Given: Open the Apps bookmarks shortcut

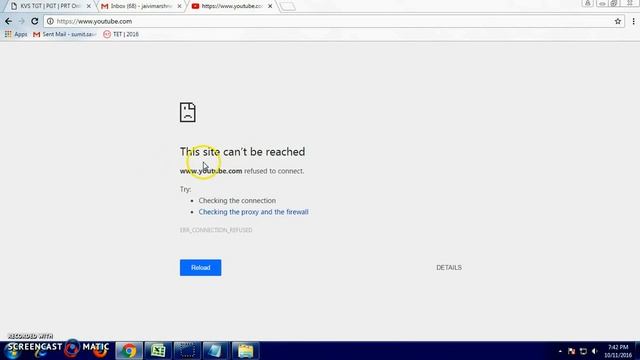Looking at the screenshot, I should 16,34.
